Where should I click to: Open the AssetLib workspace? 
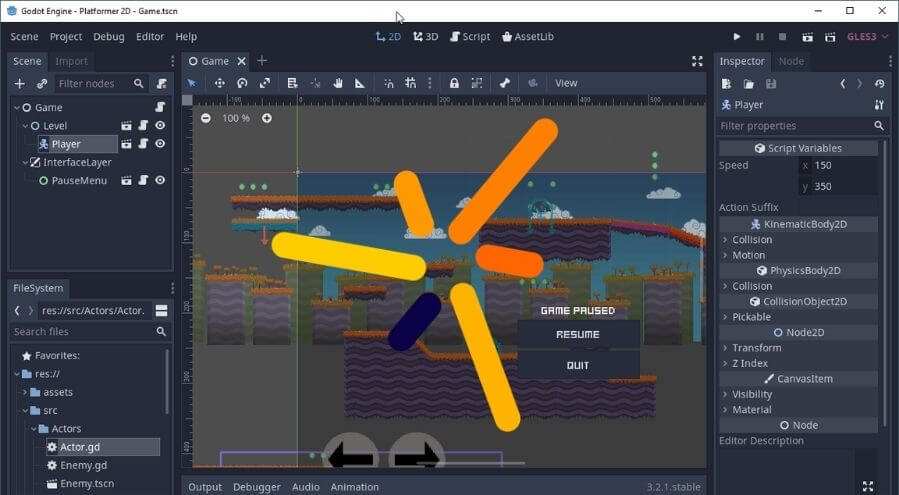coord(527,37)
